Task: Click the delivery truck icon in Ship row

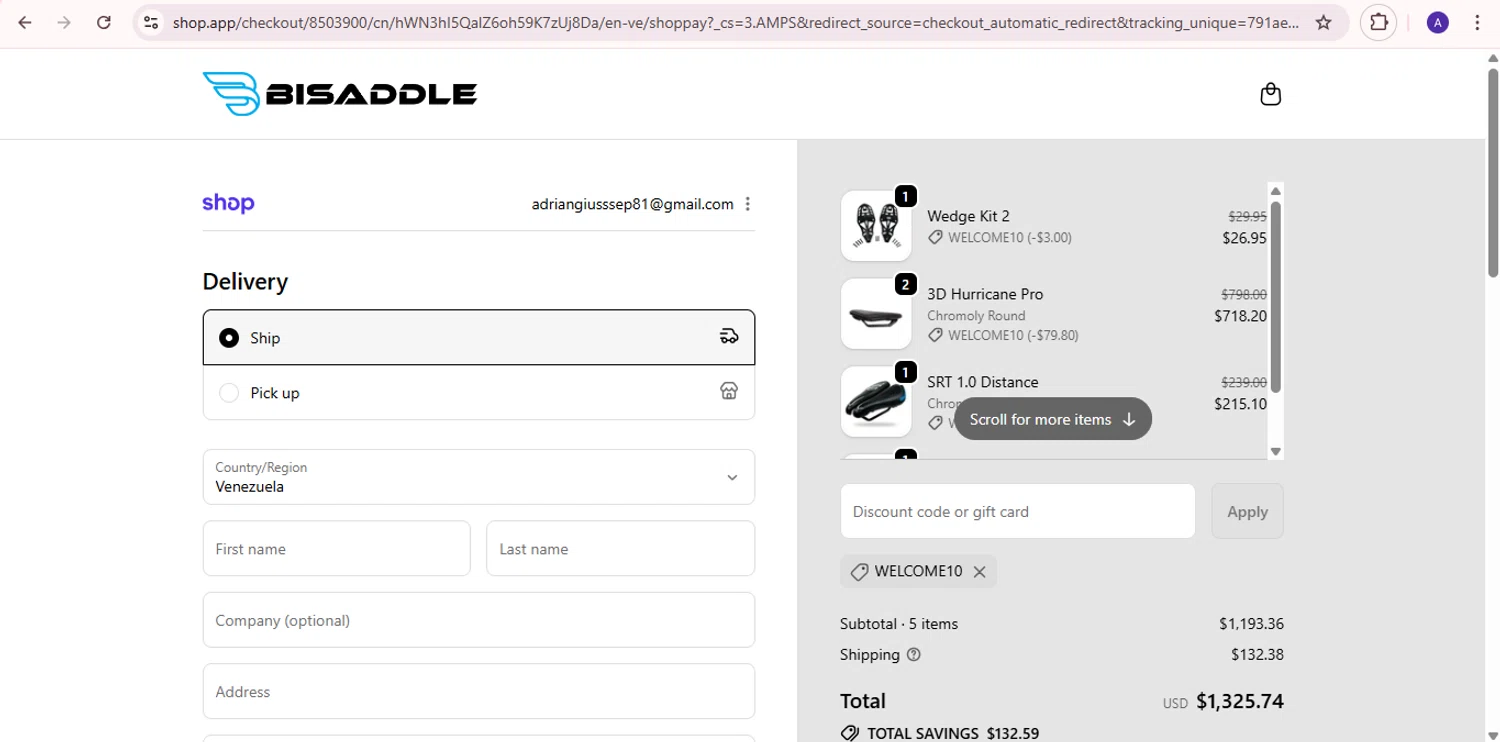Action: point(729,337)
